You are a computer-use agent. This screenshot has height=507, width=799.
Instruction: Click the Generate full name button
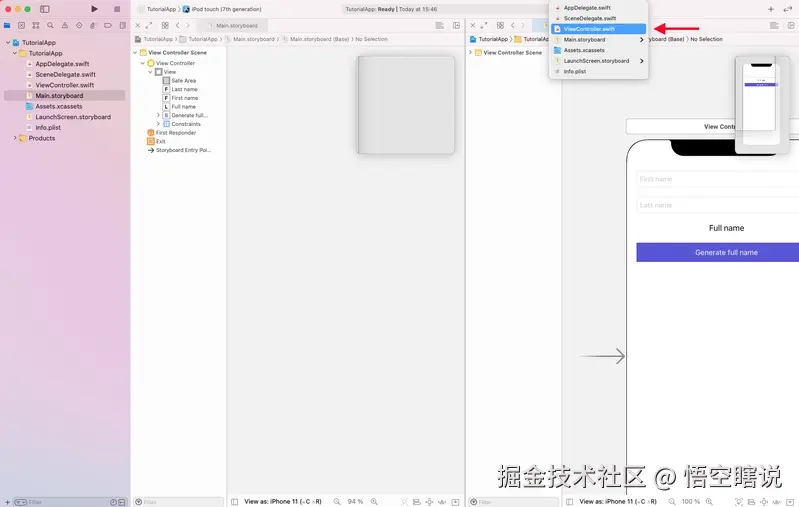coord(718,252)
